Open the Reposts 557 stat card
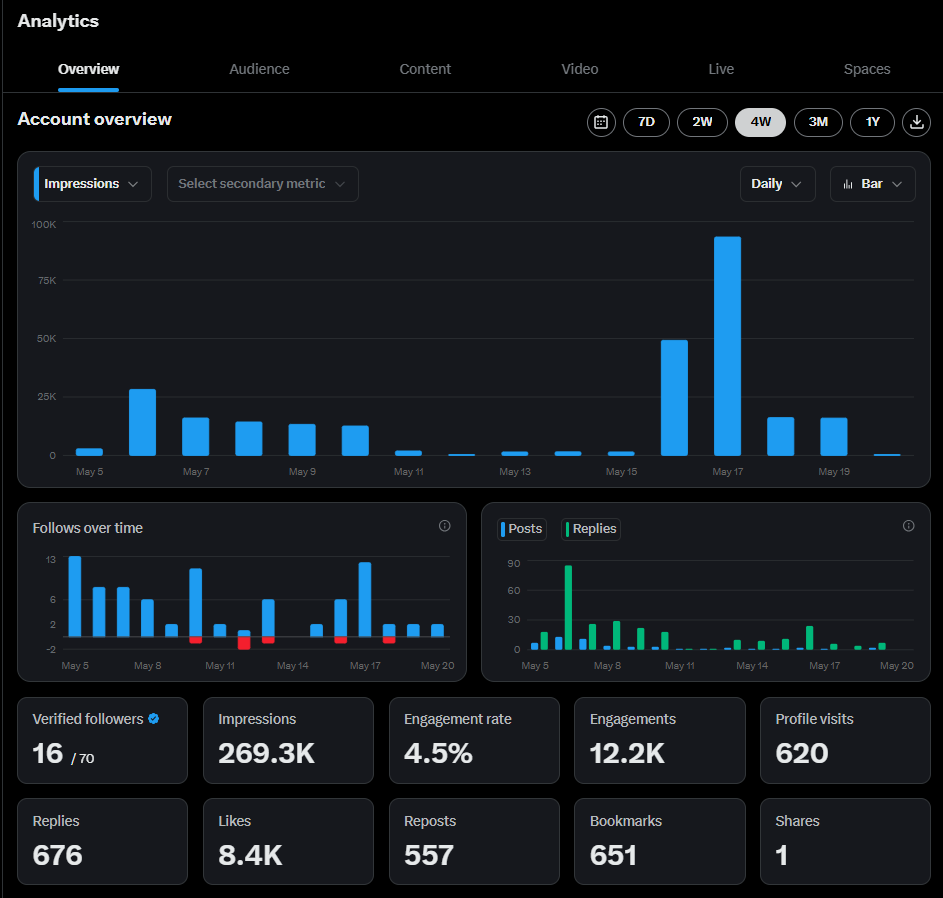Image resolution: width=943 pixels, height=898 pixels. click(x=474, y=841)
